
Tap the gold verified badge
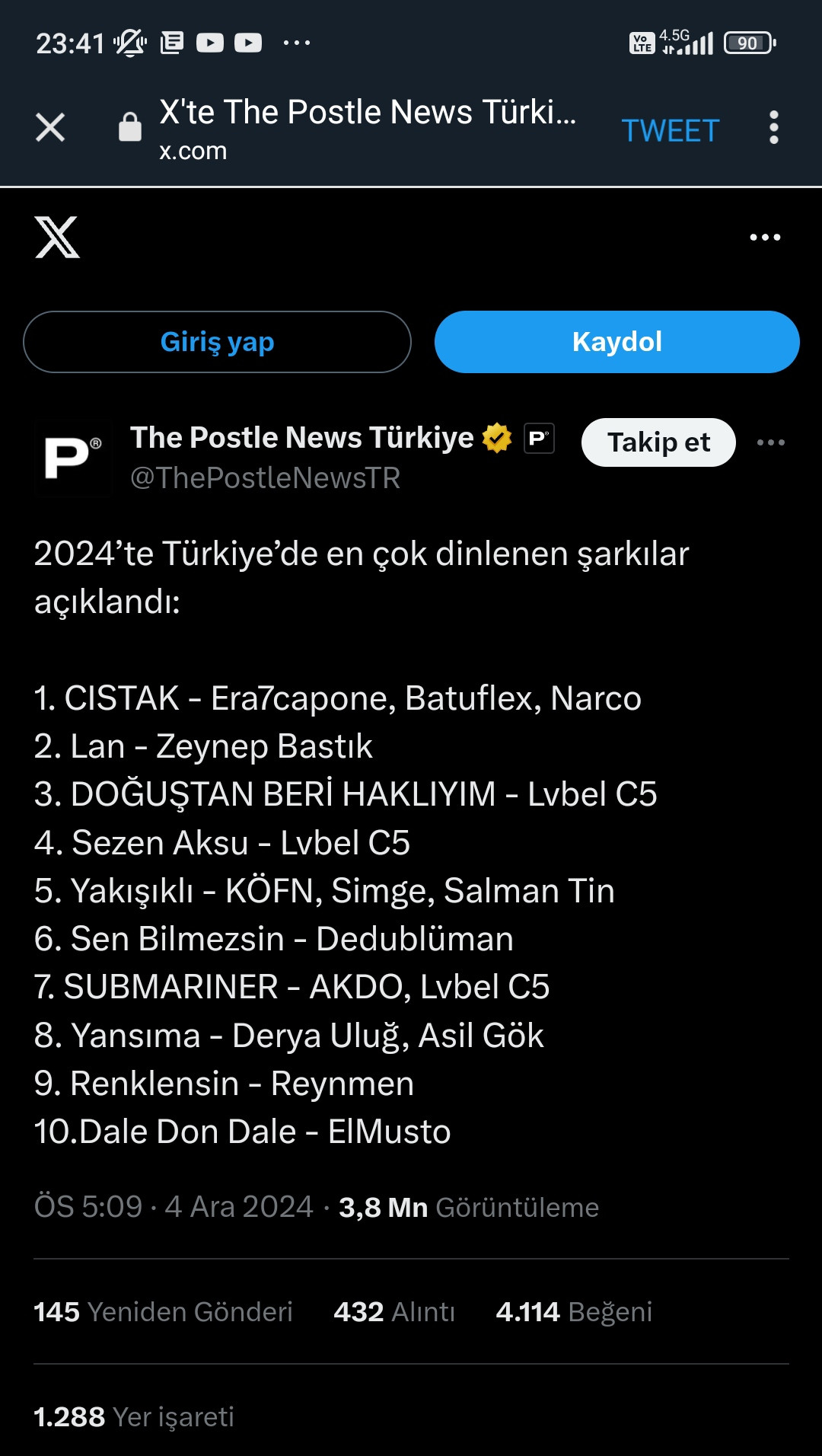(497, 438)
